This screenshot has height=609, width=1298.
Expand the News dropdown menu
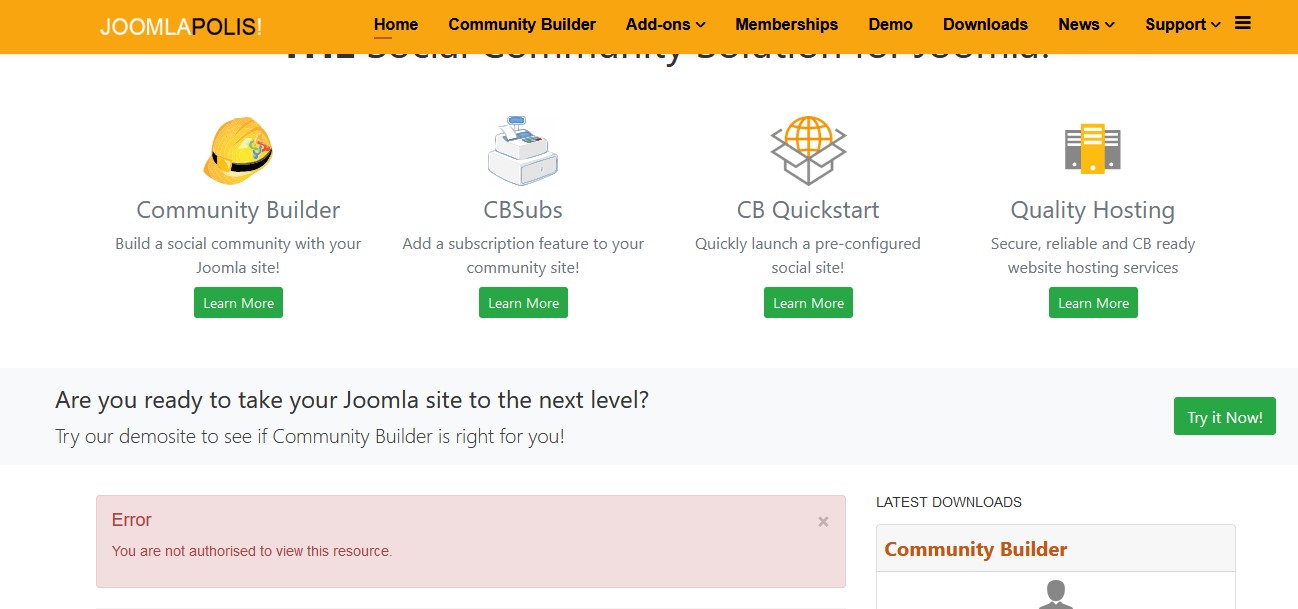coord(1086,24)
